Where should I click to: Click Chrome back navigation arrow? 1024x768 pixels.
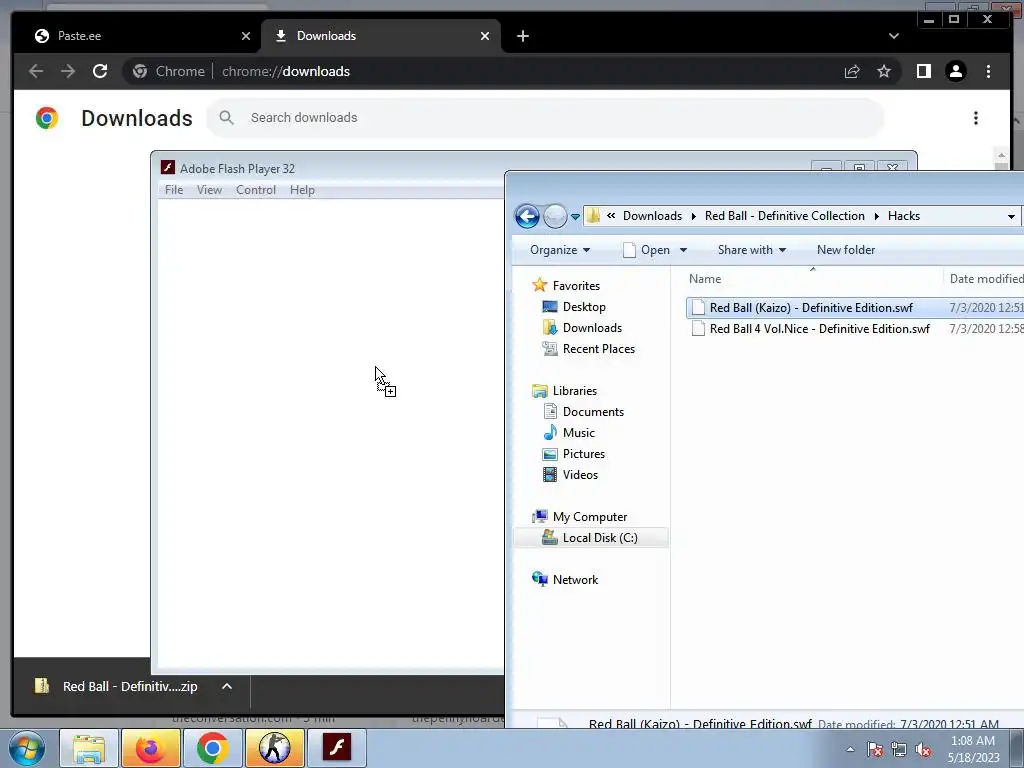(x=36, y=71)
